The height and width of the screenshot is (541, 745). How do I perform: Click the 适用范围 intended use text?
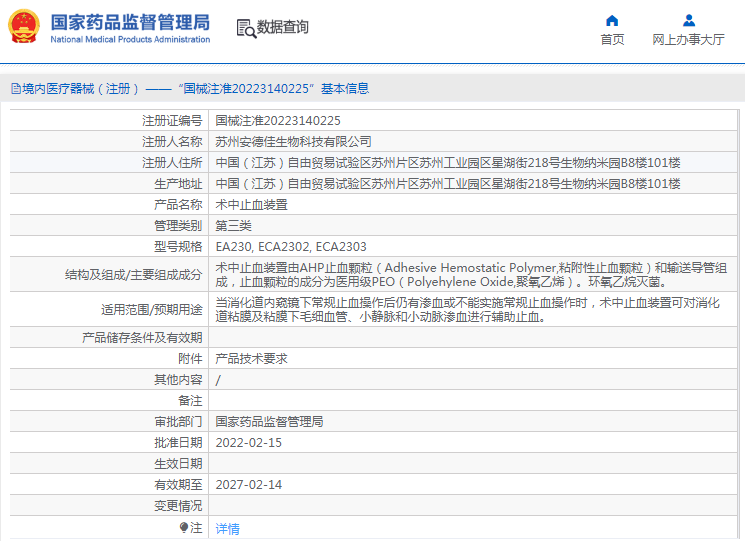click(x=468, y=309)
